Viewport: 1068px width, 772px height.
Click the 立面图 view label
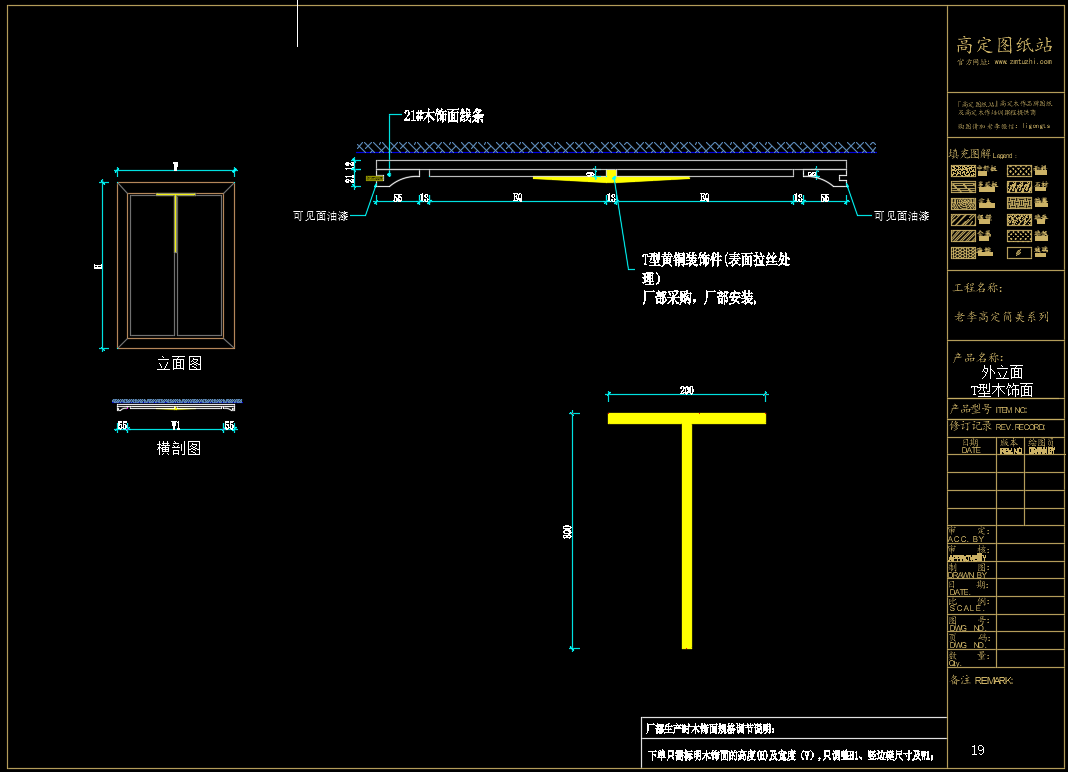179,364
